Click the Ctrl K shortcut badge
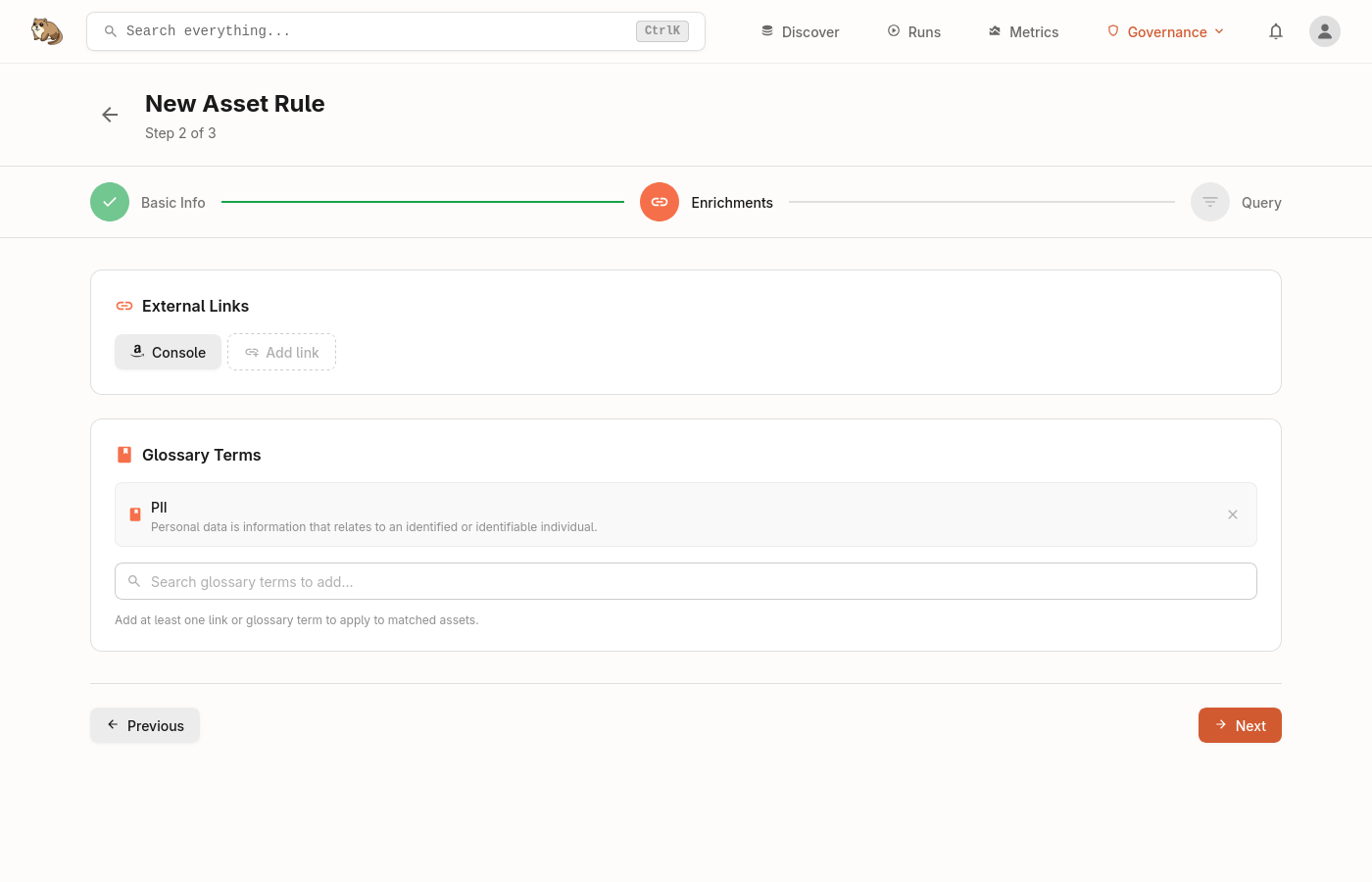Image resolution: width=1372 pixels, height=882 pixels. pyautogui.click(x=662, y=31)
